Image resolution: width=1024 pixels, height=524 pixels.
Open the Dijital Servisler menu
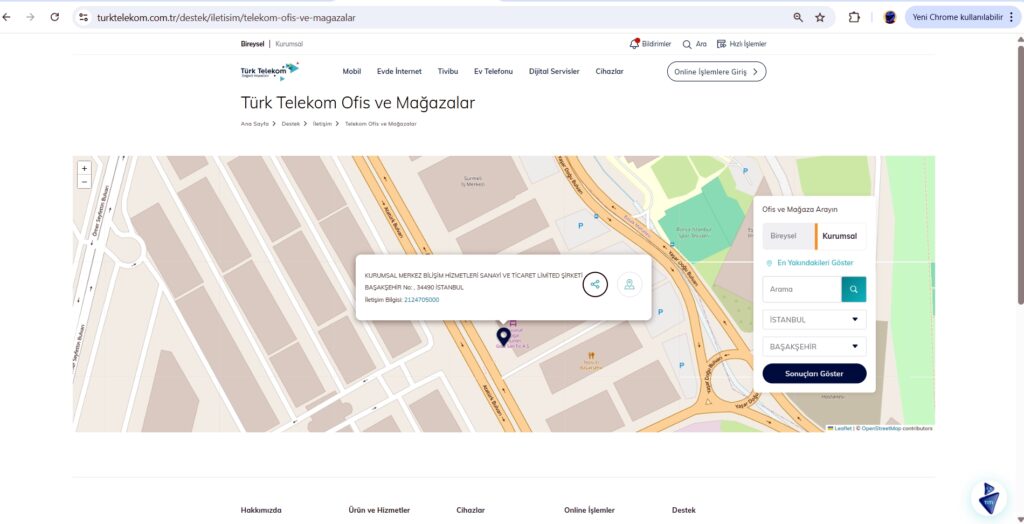tap(554, 71)
